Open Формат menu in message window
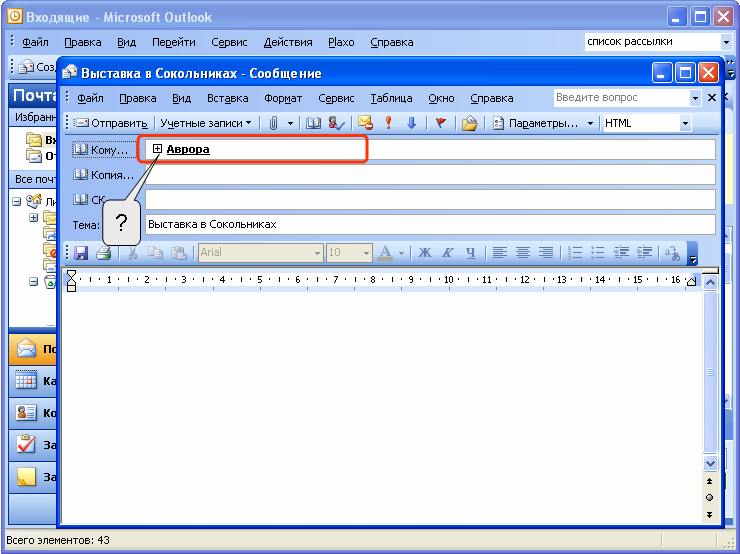The image size is (740, 554). coord(283,98)
